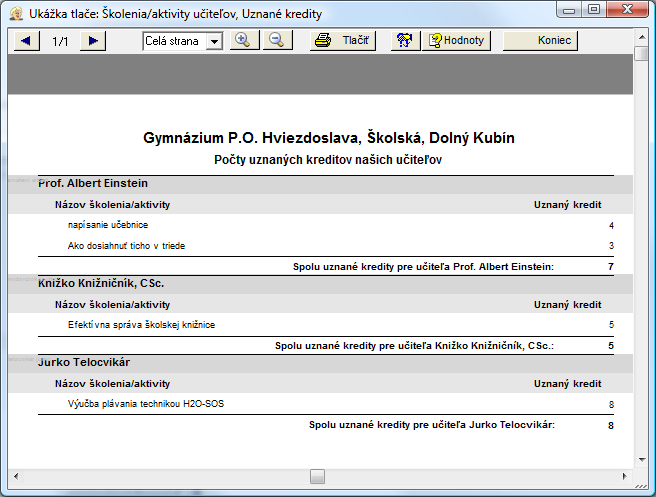
Task: Maximize the print preview window
Action: 594,10
